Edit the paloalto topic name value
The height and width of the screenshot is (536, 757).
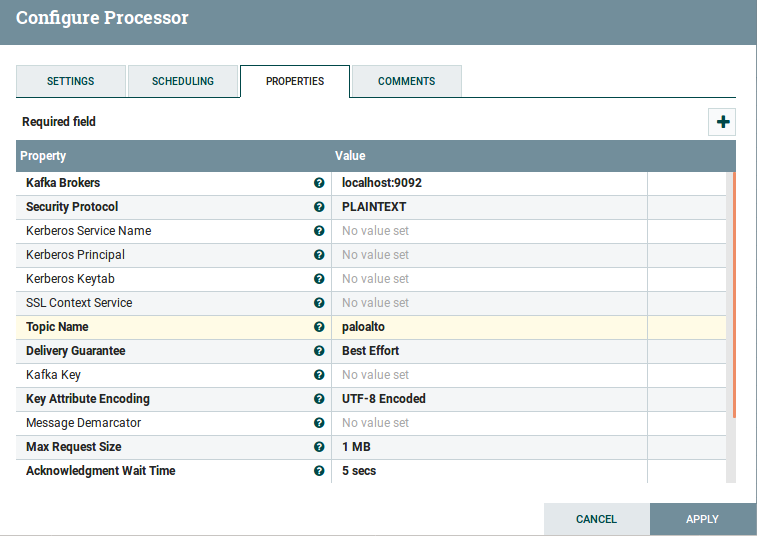pos(489,327)
